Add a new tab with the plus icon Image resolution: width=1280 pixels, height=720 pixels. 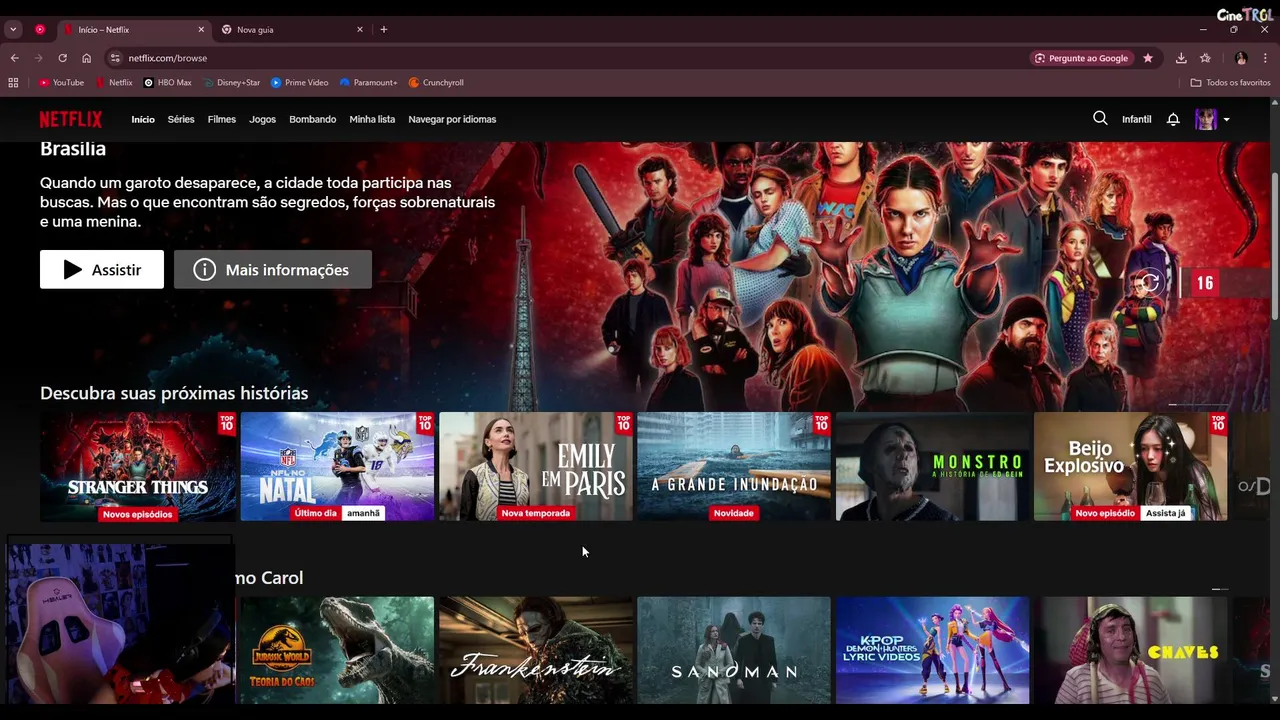tap(383, 29)
